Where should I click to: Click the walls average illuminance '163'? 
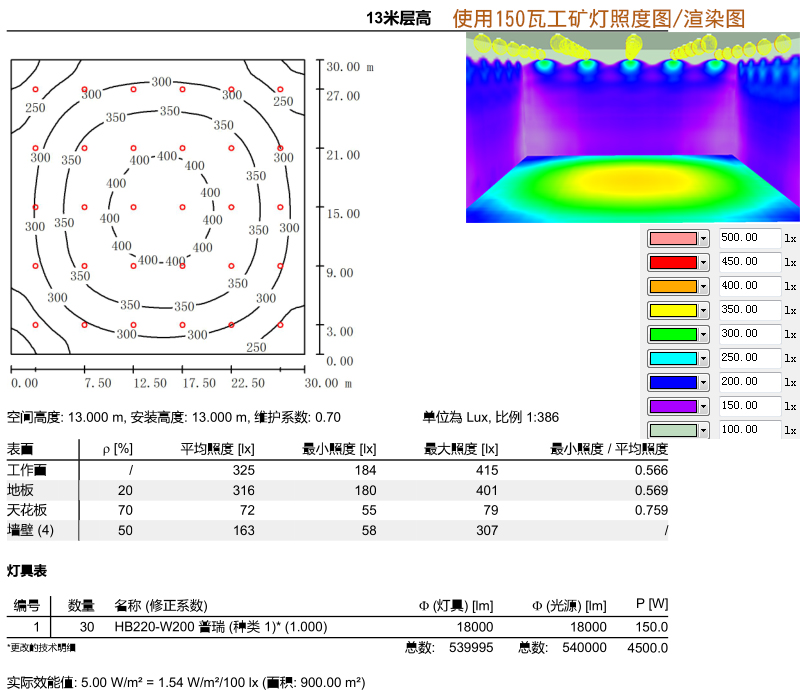243,531
